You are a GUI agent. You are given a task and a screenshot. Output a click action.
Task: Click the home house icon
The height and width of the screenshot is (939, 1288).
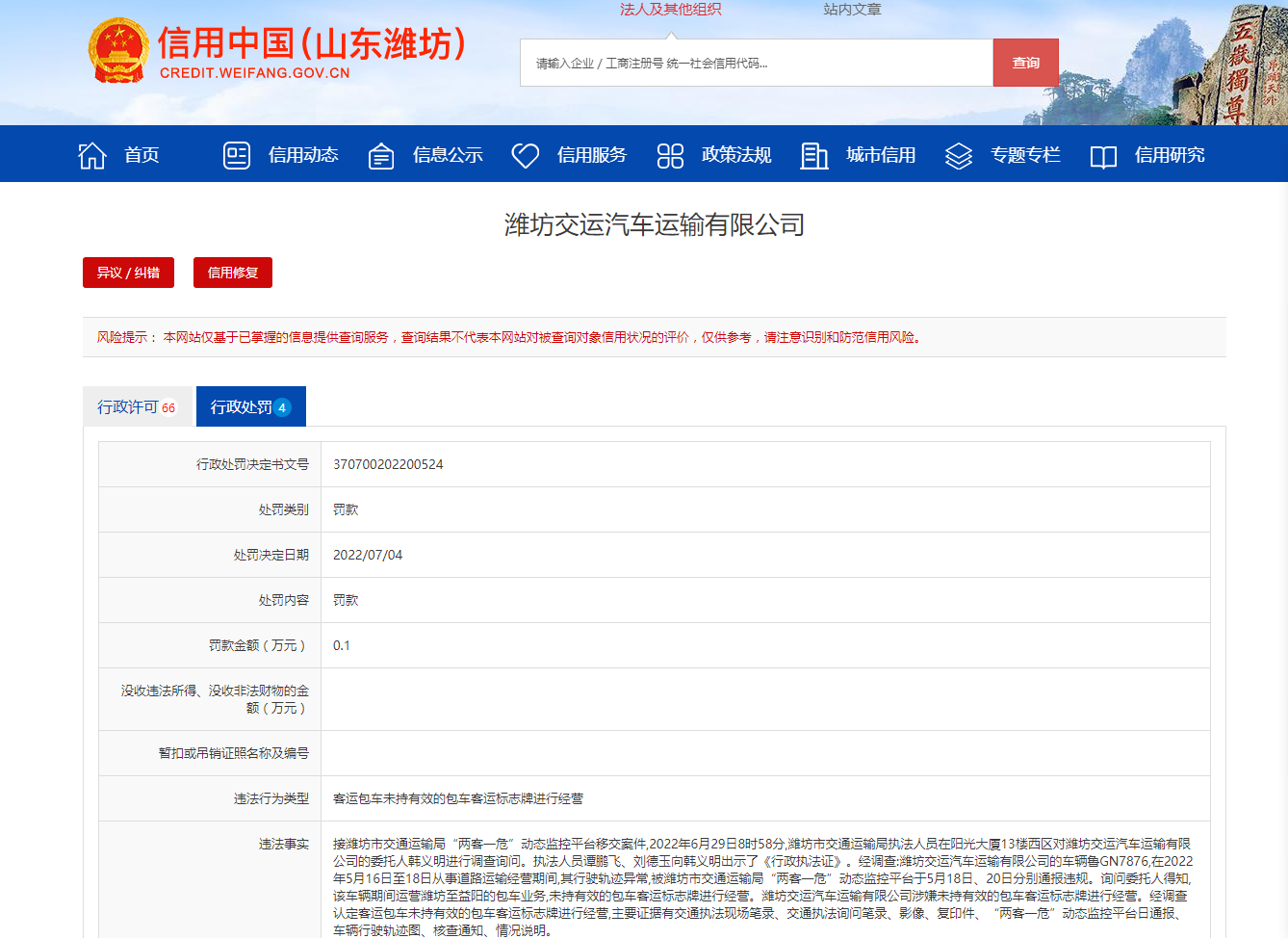(x=92, y=155)
